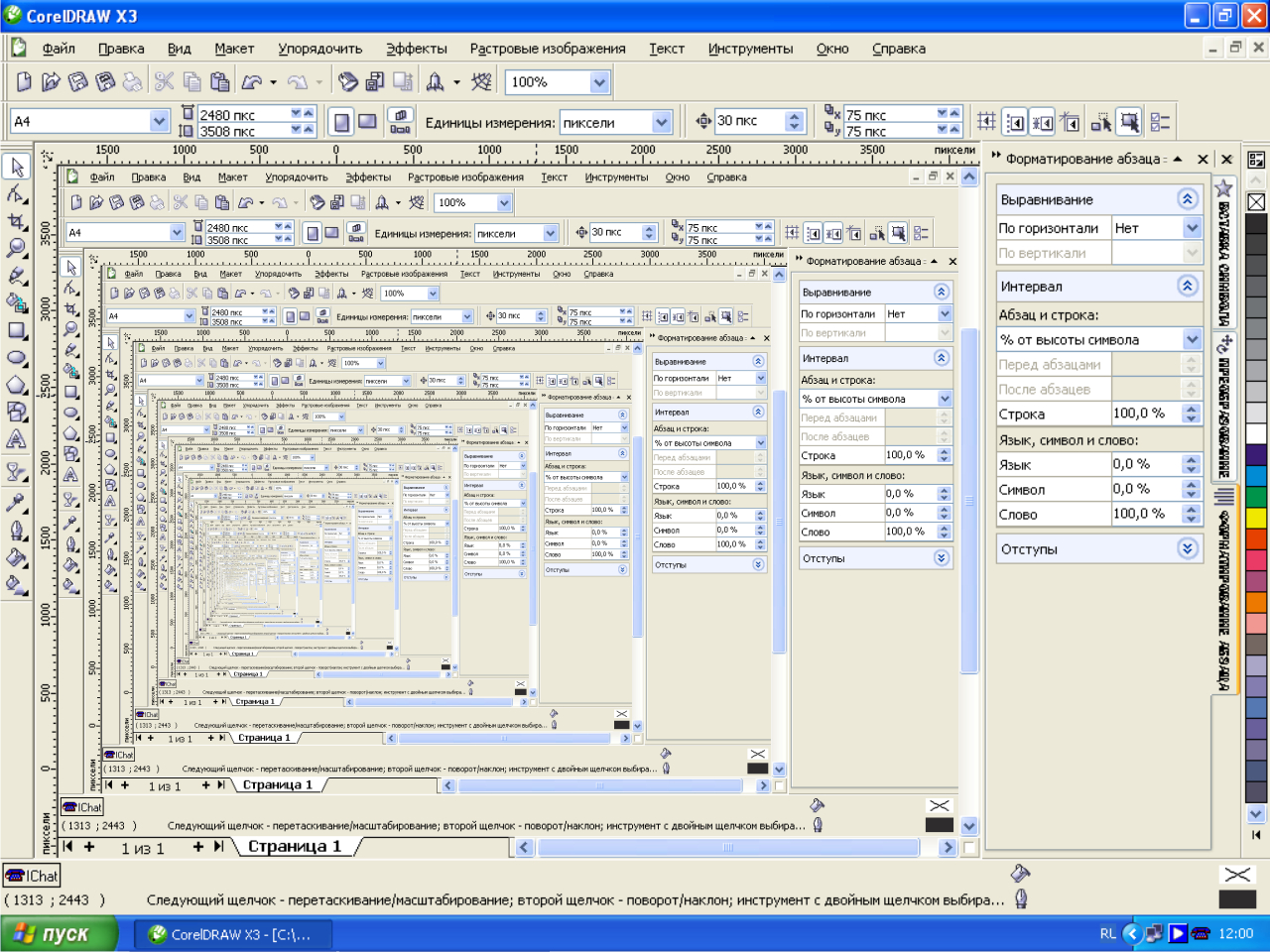This screenshot has height=952, width=1270.
Task: Open the По горизонтали dropdown in the rightmost docker
Action: [x=1192, y=228]
